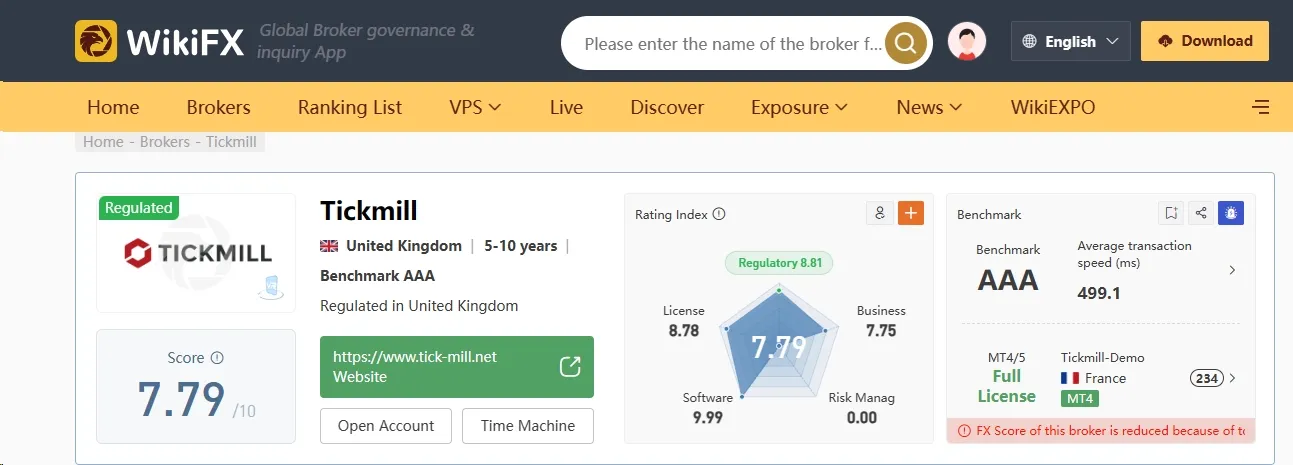Click the share icon in Benchmark panel
The image size is (1293, 465).
pos(1201,213)
